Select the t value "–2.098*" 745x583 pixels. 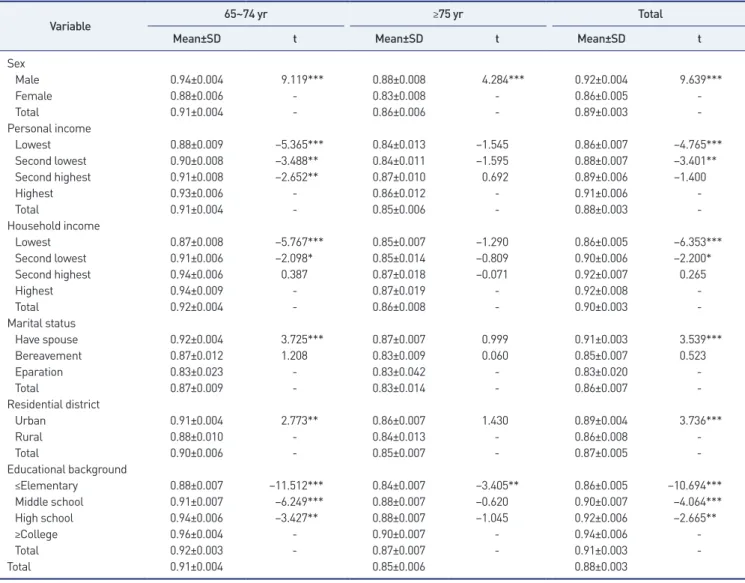294,258
